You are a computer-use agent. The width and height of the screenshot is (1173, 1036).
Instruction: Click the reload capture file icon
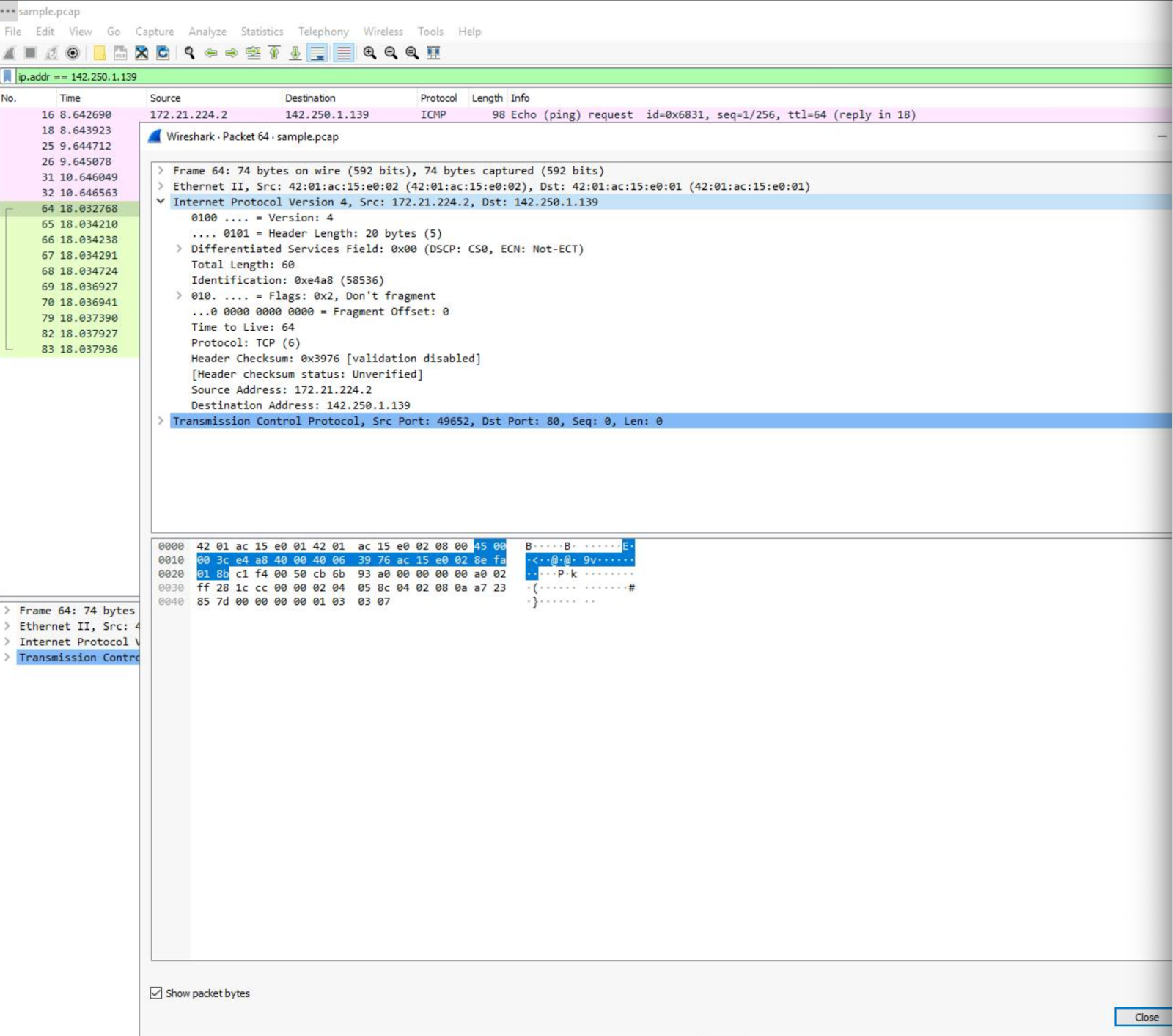click(x=163, y=53)
